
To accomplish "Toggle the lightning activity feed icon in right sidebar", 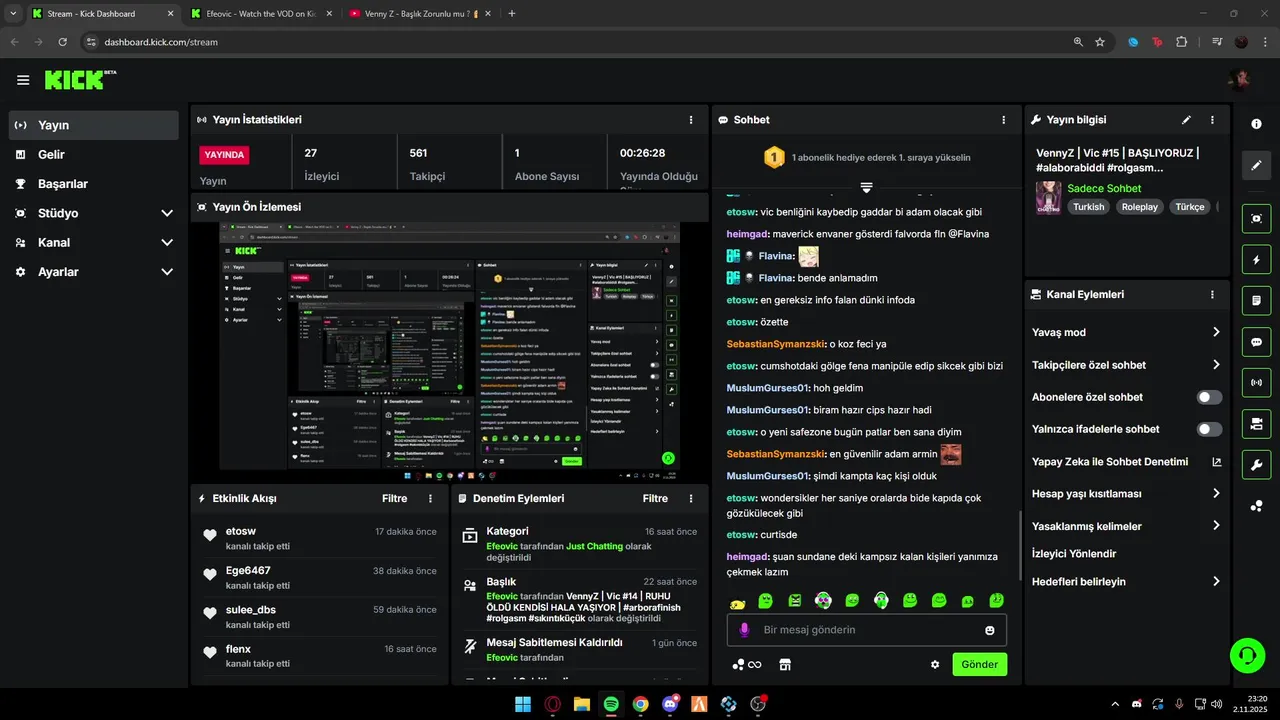I will 1257,260.
